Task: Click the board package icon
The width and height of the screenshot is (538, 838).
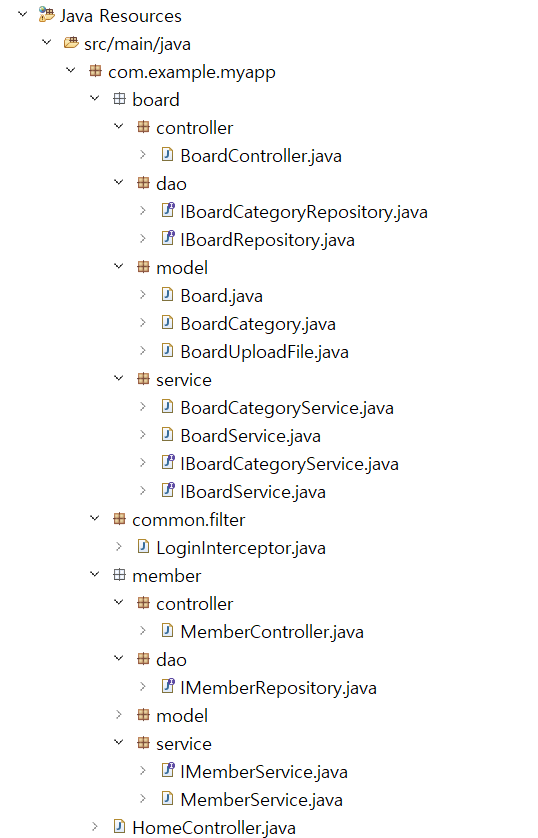Action: [119, 98]
